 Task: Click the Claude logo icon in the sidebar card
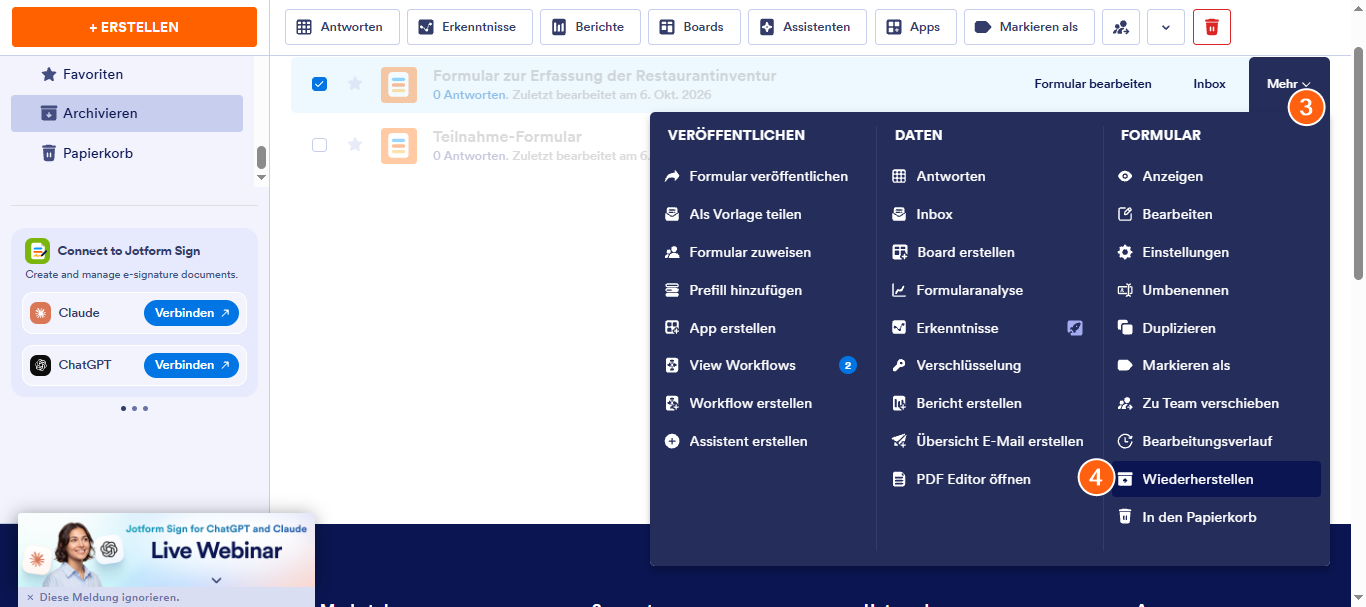[x=41, y=313]
